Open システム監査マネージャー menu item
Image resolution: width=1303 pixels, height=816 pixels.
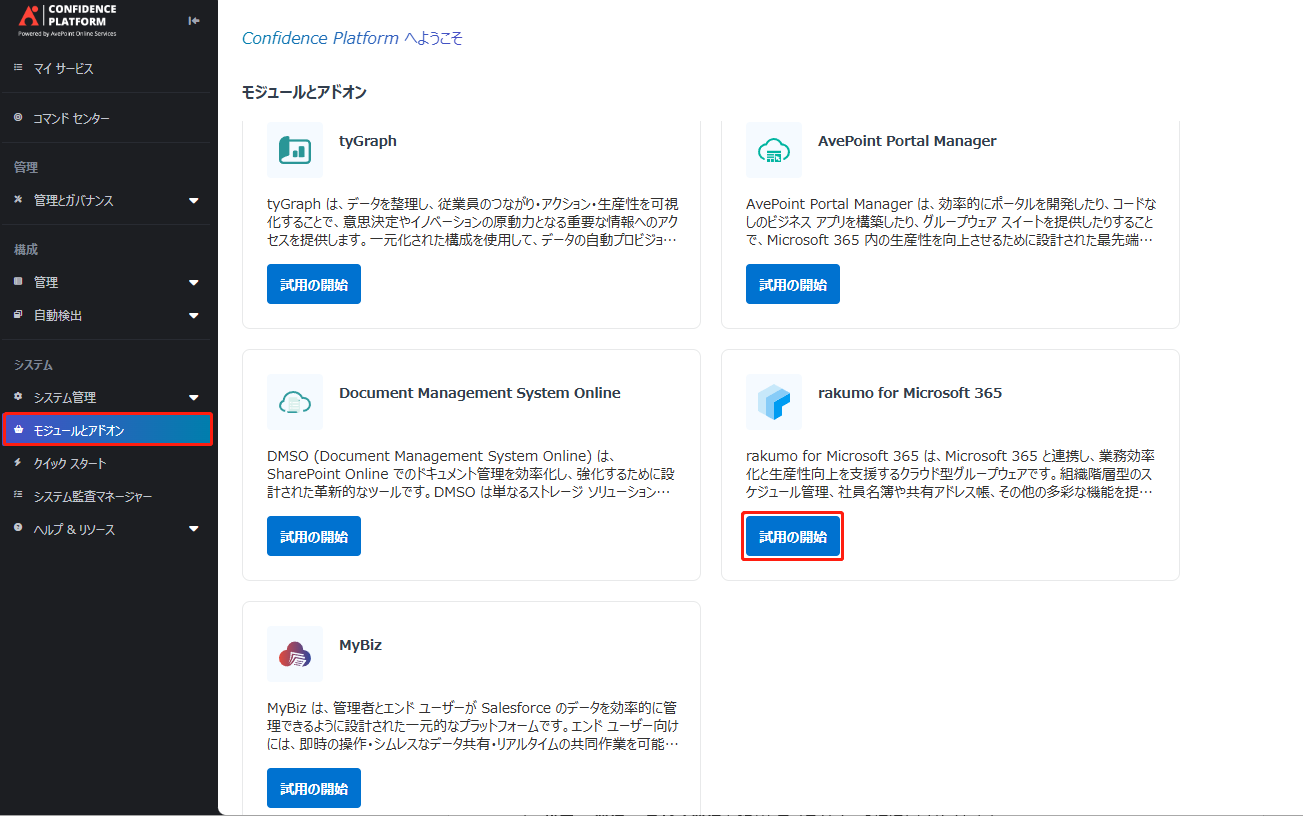(x=109, y=496)
